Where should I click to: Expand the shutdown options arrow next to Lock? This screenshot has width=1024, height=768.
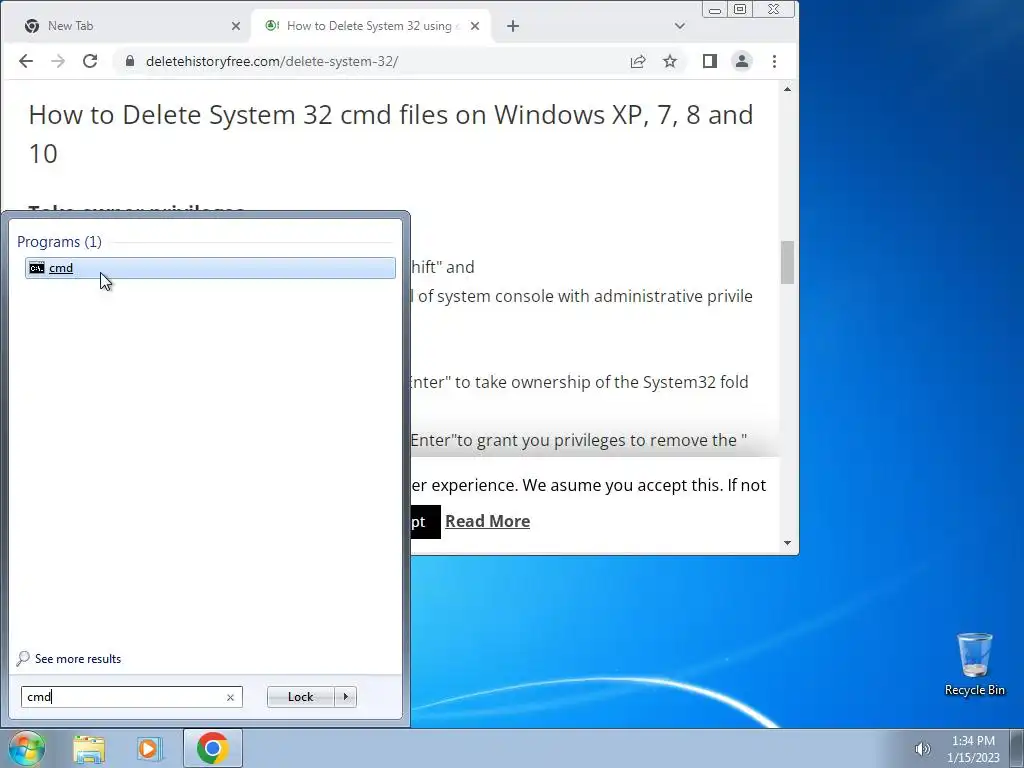pos(345,697)
